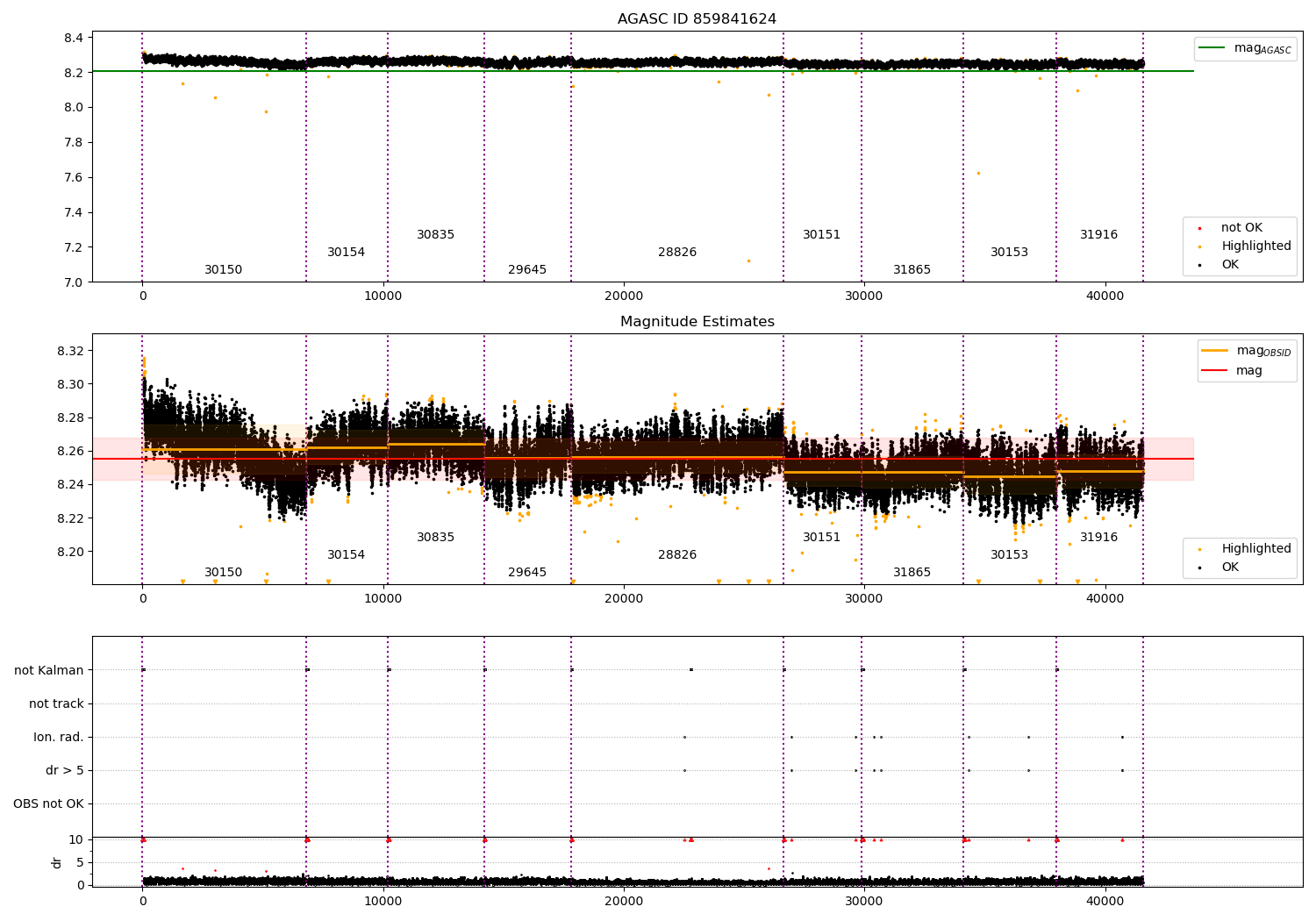Pick "Highlighted" in the AGASC plot legend
The width and height of the screenshot is (1316, 921).
tap(1244, 246)
